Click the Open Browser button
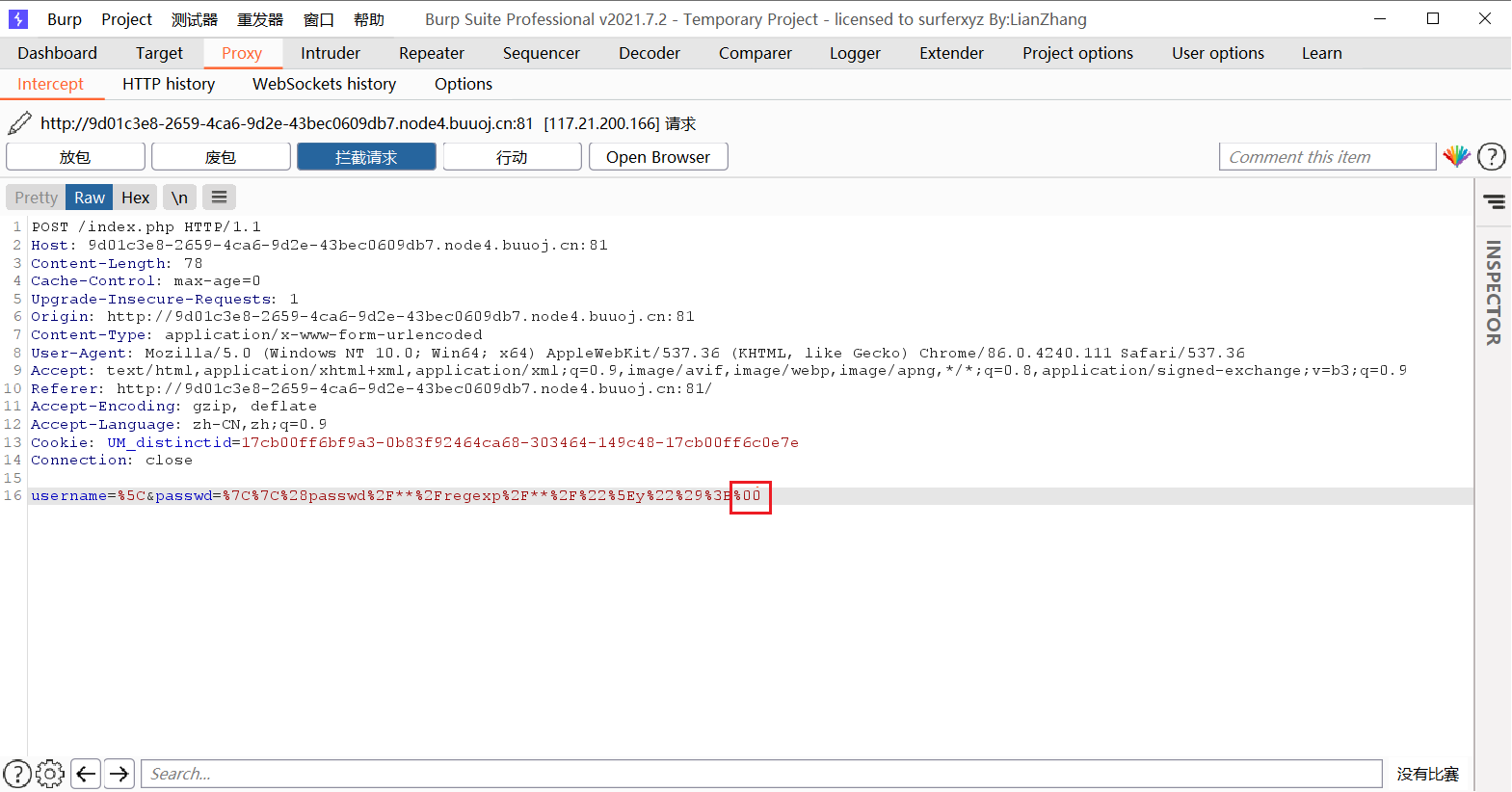This screenshot has height=792, width=1512. coord(658,157)
